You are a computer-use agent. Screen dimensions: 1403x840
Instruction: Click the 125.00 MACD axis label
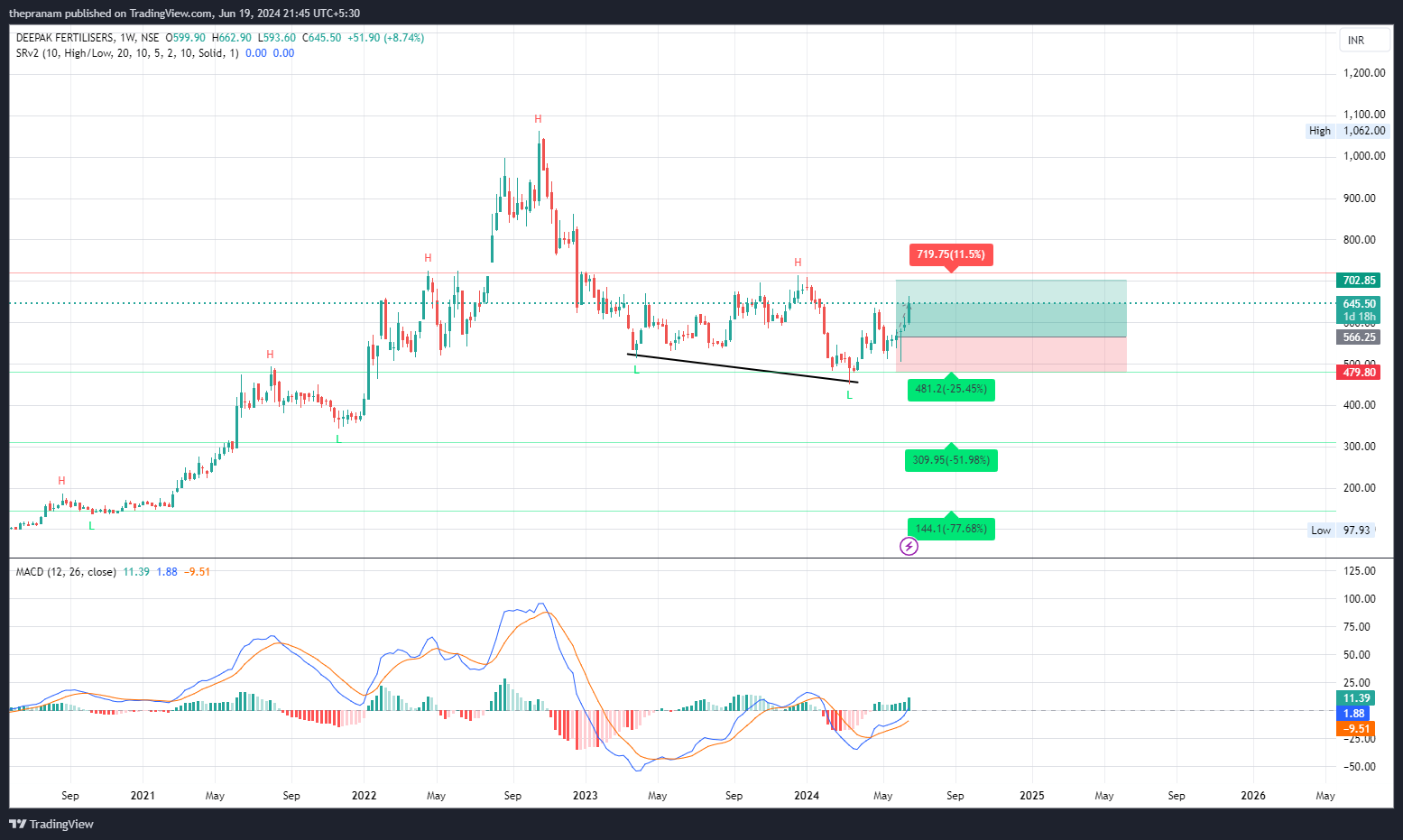coord(1360,571)
